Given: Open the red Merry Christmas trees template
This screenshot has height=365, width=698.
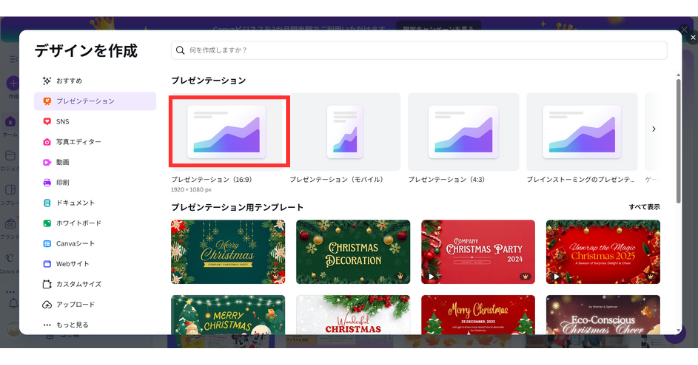Looking at the screenshot, I should point(478,315).
